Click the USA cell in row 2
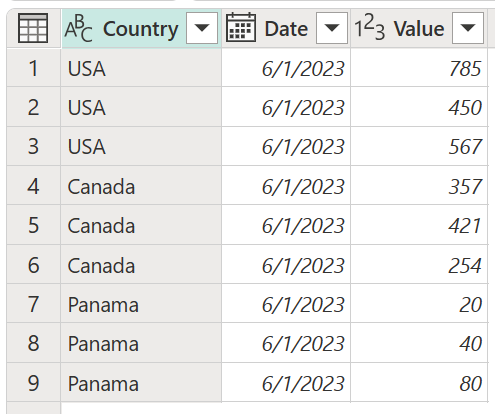Screen dimensions: 495x414 tap(141, 107)
